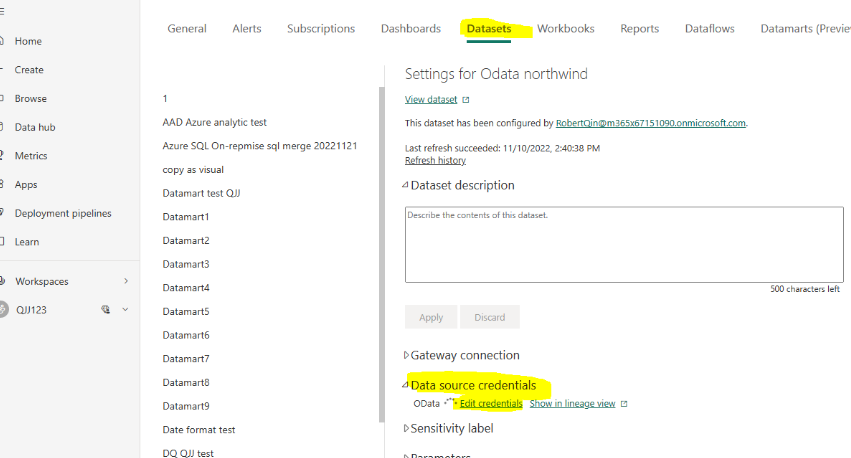Click Edit credentials for OData
This screenshot has height=458, width=851.
point(491,404)
